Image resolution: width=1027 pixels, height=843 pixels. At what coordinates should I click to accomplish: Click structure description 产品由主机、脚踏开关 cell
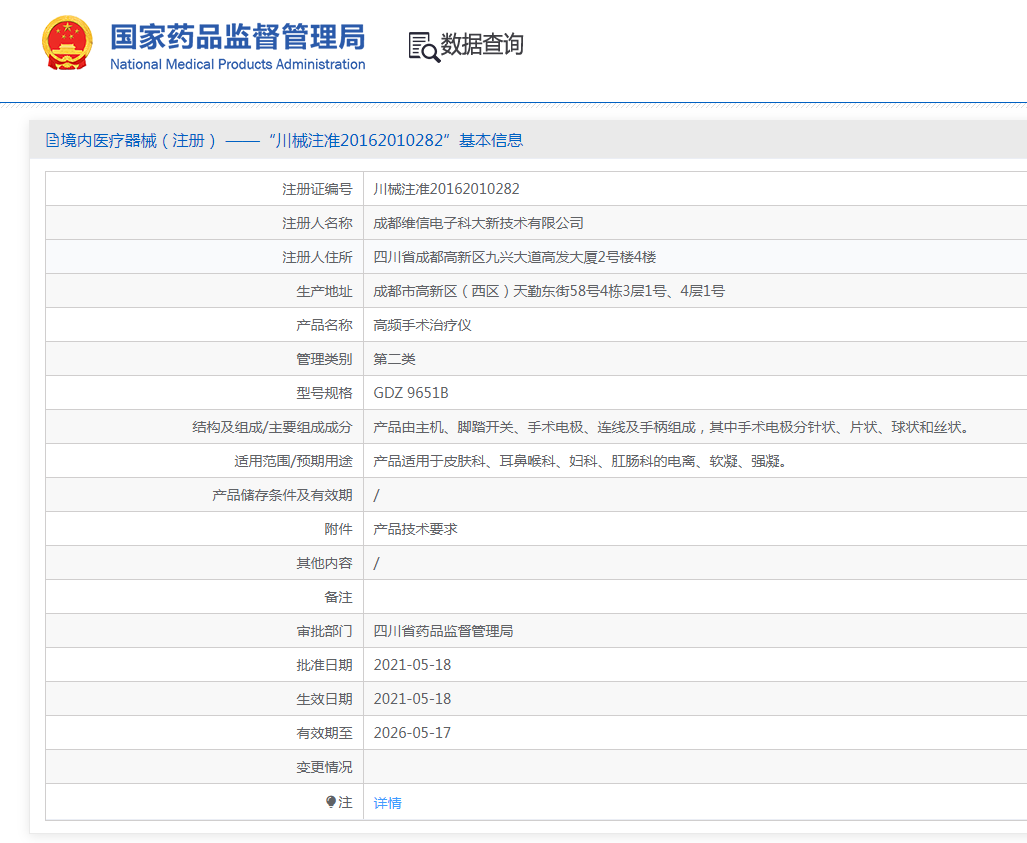click(671, 427)
